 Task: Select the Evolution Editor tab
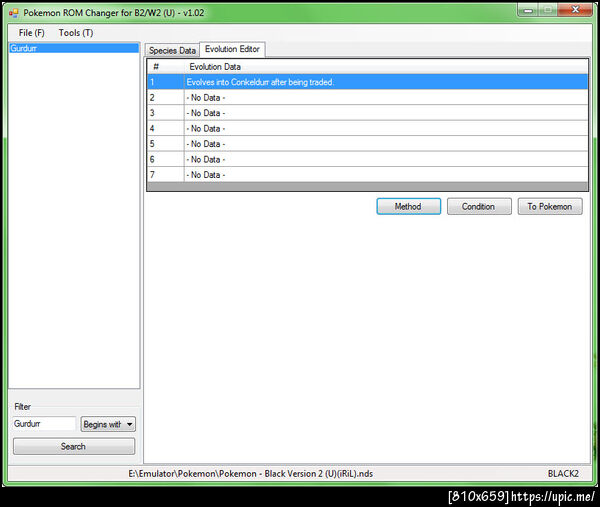(x=232, y=49)
